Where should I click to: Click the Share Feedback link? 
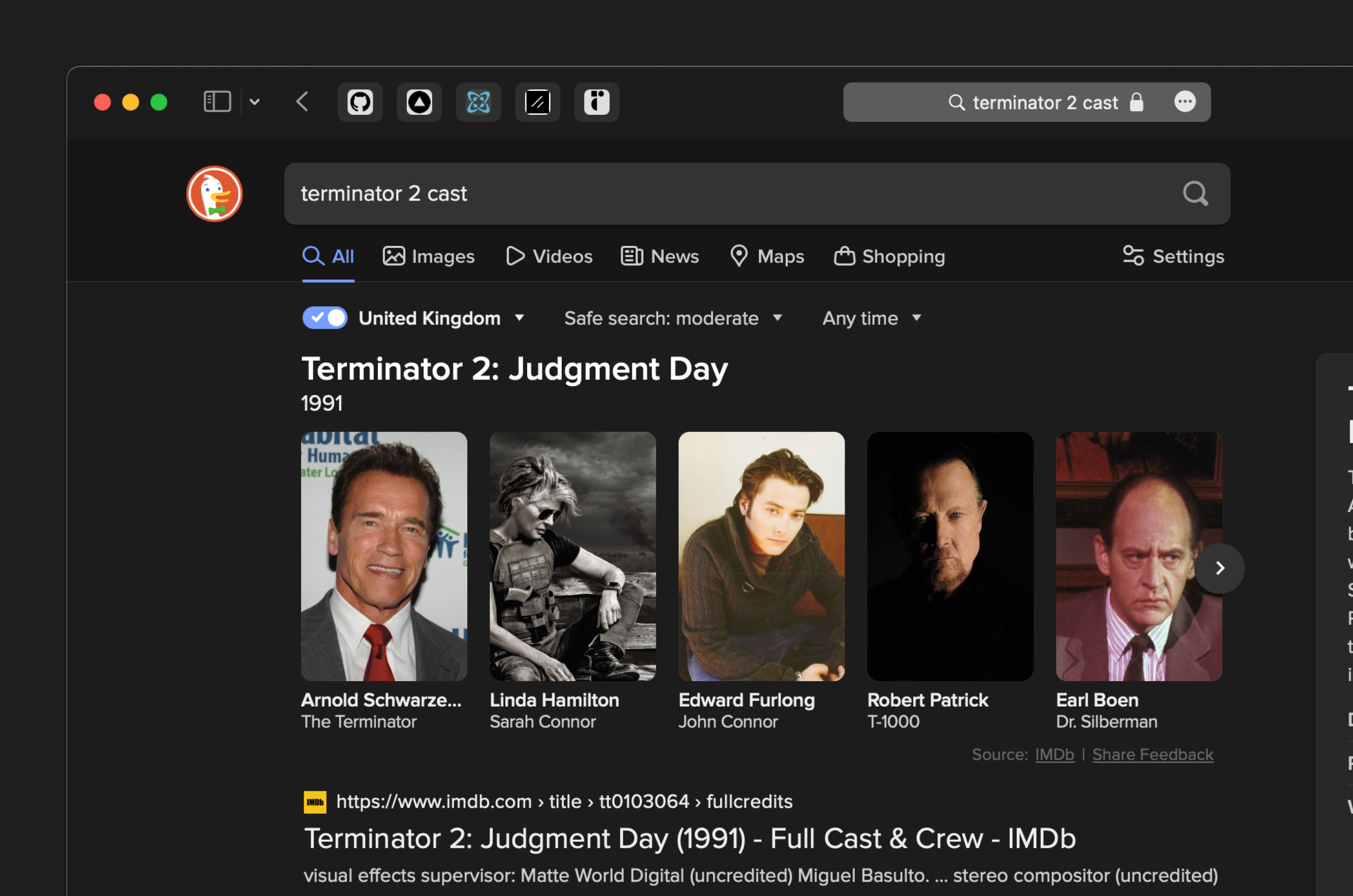point(1152,754)
